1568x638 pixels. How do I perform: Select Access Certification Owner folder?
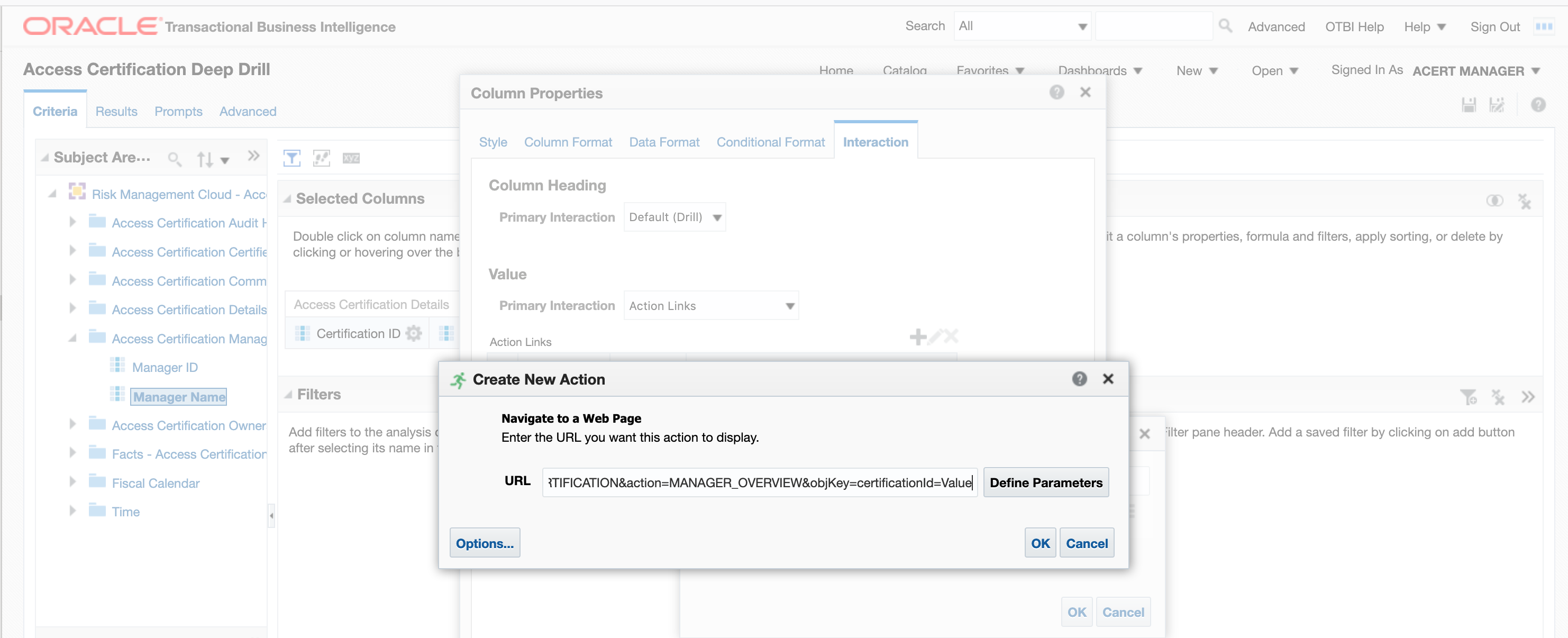(189, 425)
